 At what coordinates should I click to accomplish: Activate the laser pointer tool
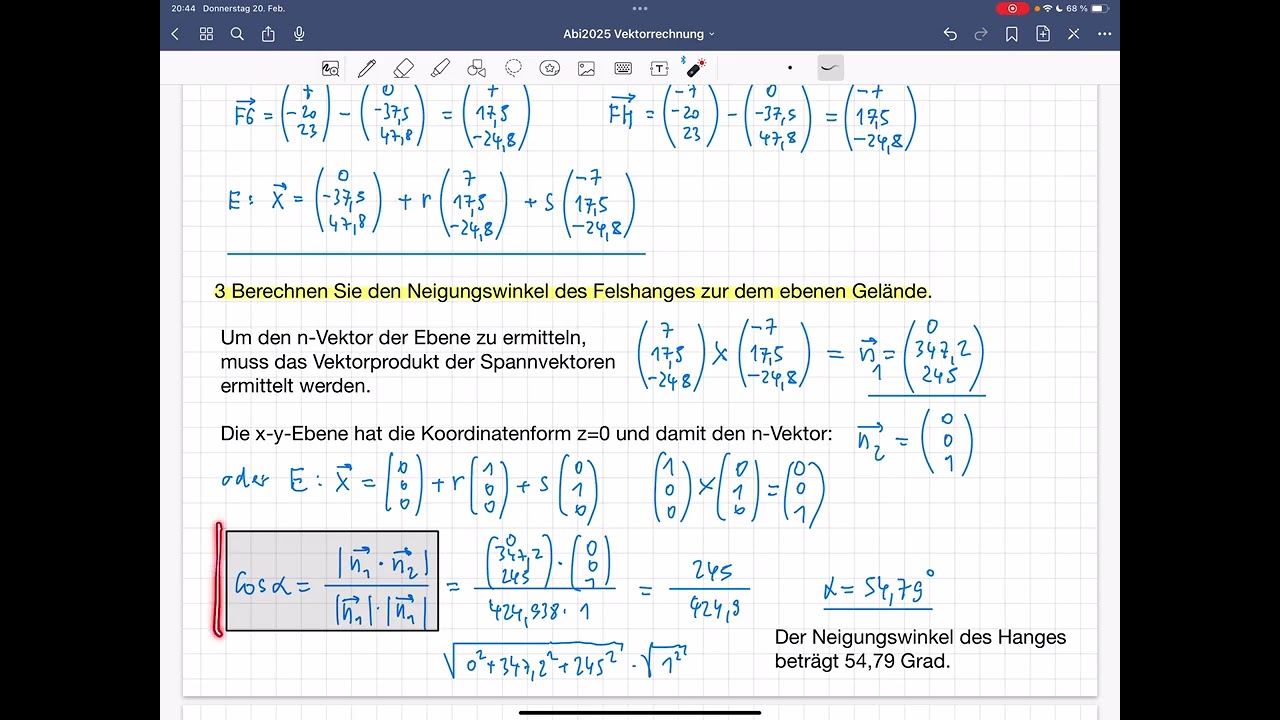[x=694, y=67]
